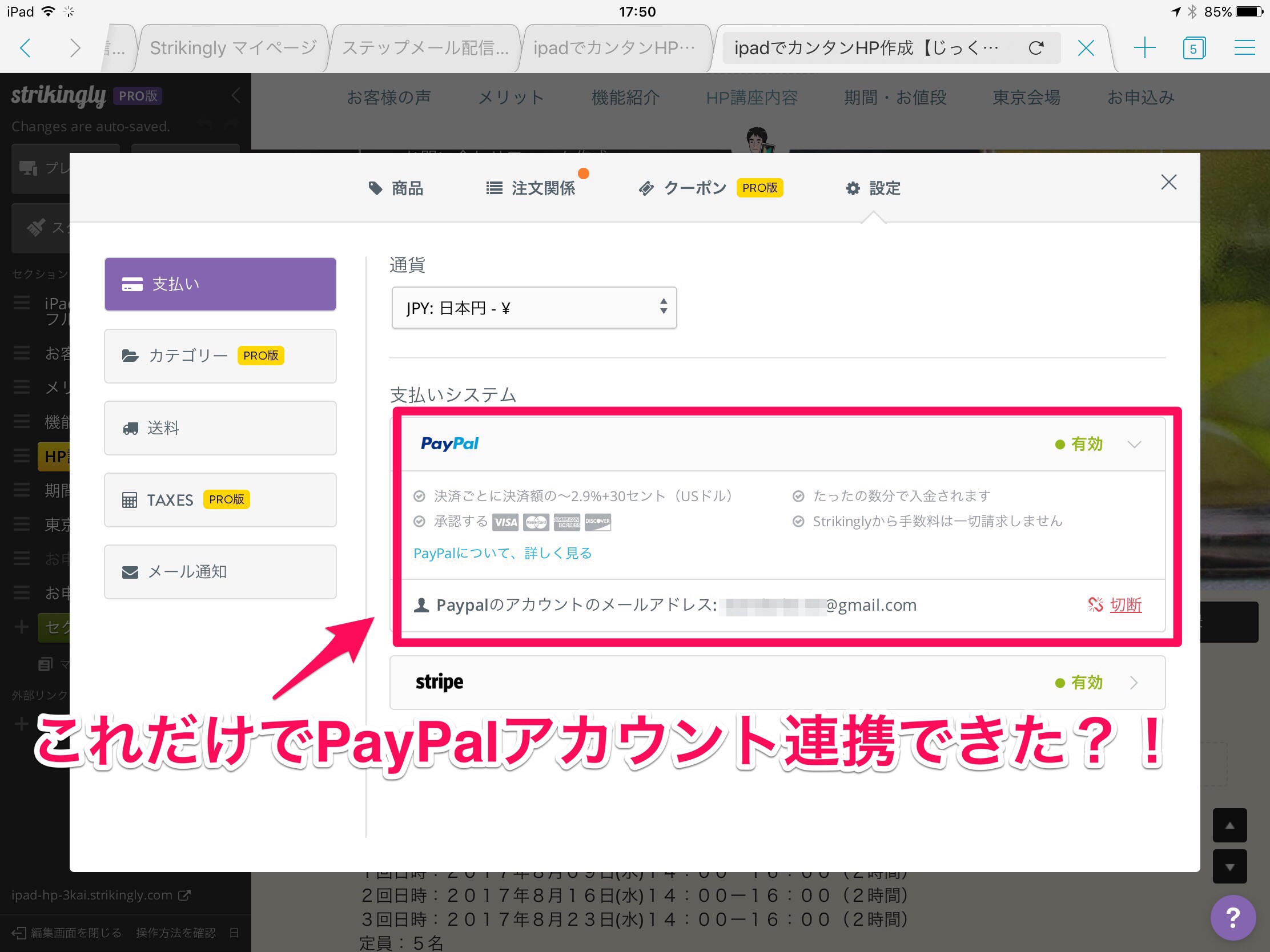Move the section up with the up arrow
1270x952 pixels.
[1230, 826]
